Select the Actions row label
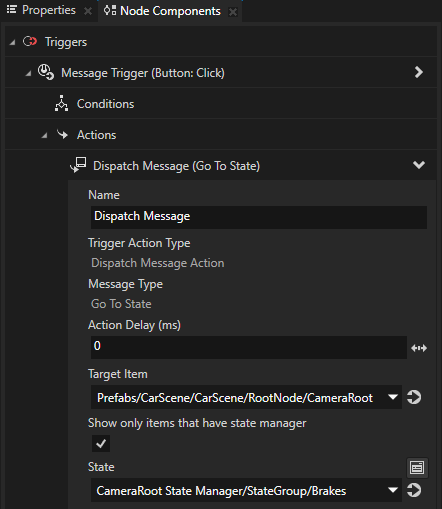The width and height of the screenshot is (442, 509). [x=96, y=135]
